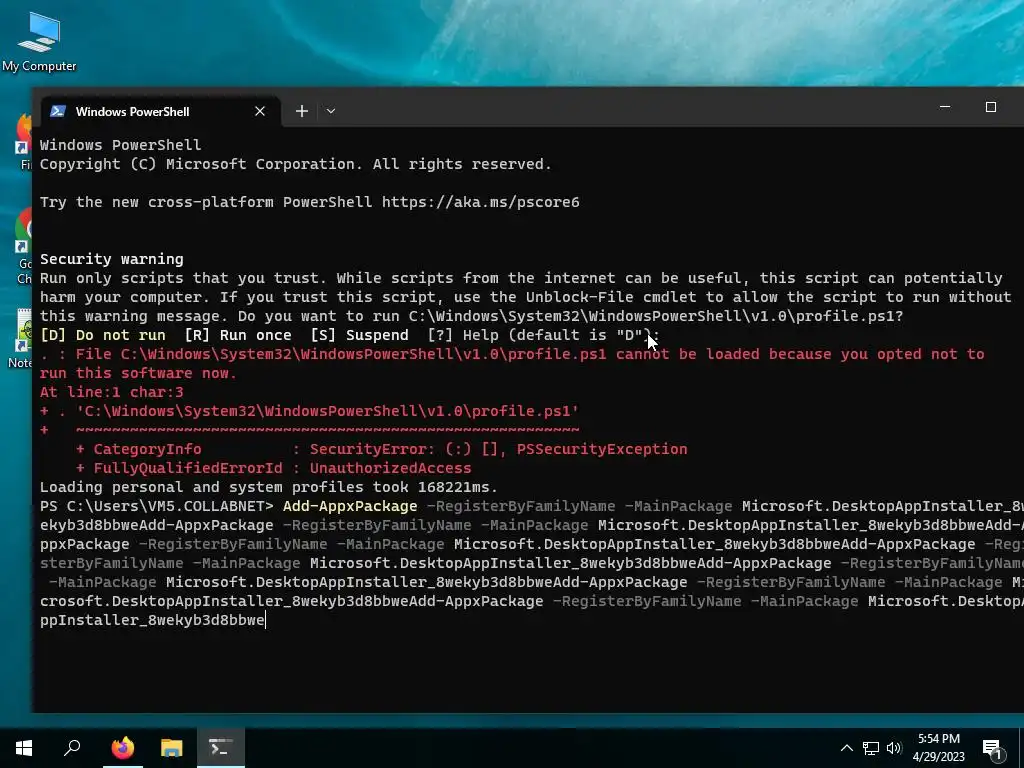Click 'PSSecurityException' in the error output
The width and height of the screenshot is (1024, 768).
click(601, 449)
